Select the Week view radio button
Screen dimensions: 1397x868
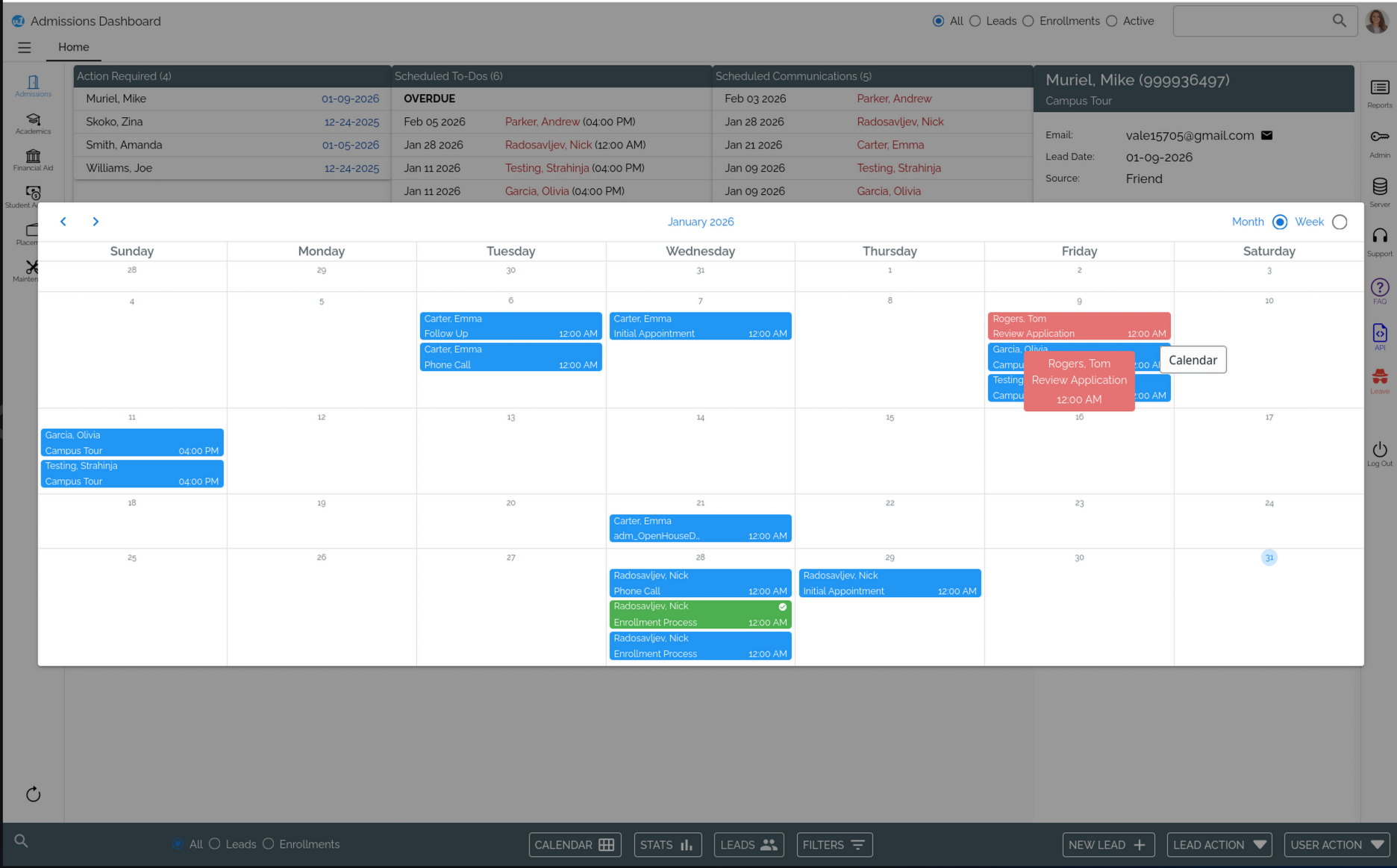click(1340, 222)
